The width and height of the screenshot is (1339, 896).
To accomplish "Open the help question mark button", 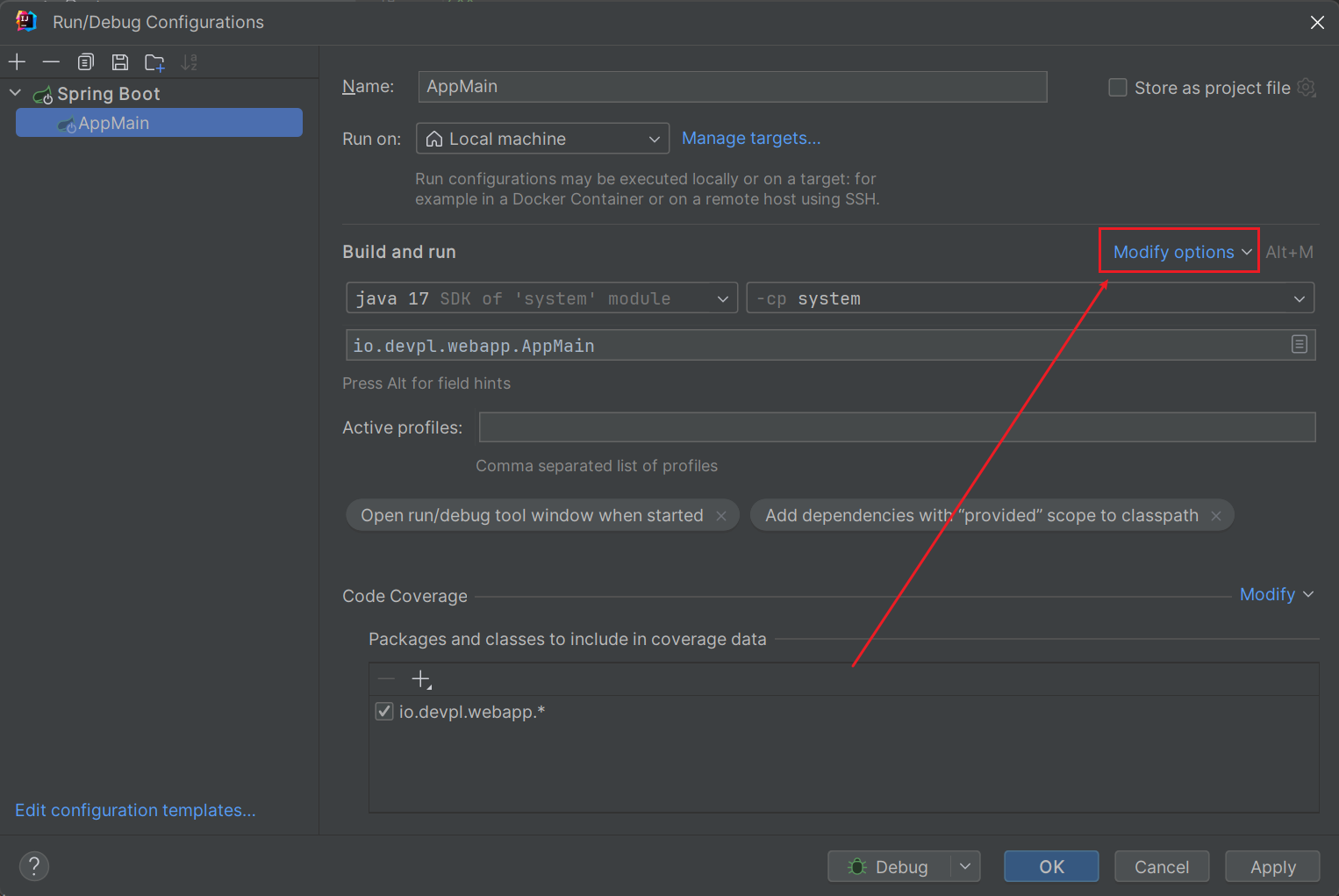I will [34, 866].
